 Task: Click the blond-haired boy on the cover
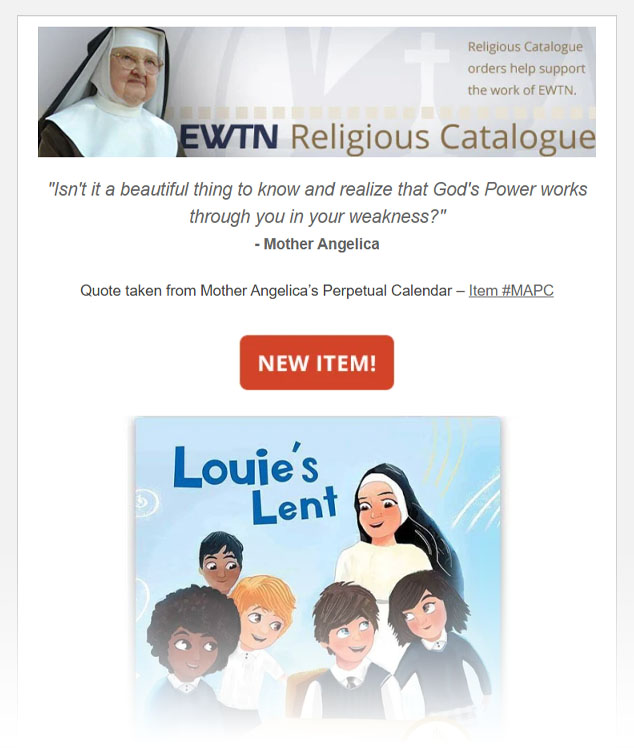click(260, 620)
